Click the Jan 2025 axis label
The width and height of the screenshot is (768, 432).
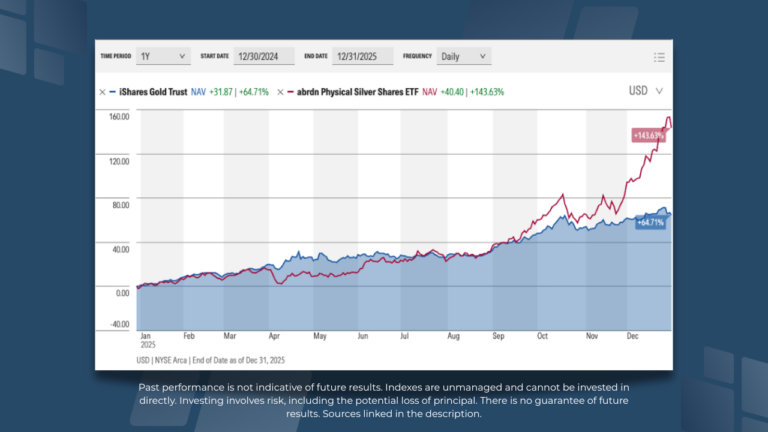[145, 341]
